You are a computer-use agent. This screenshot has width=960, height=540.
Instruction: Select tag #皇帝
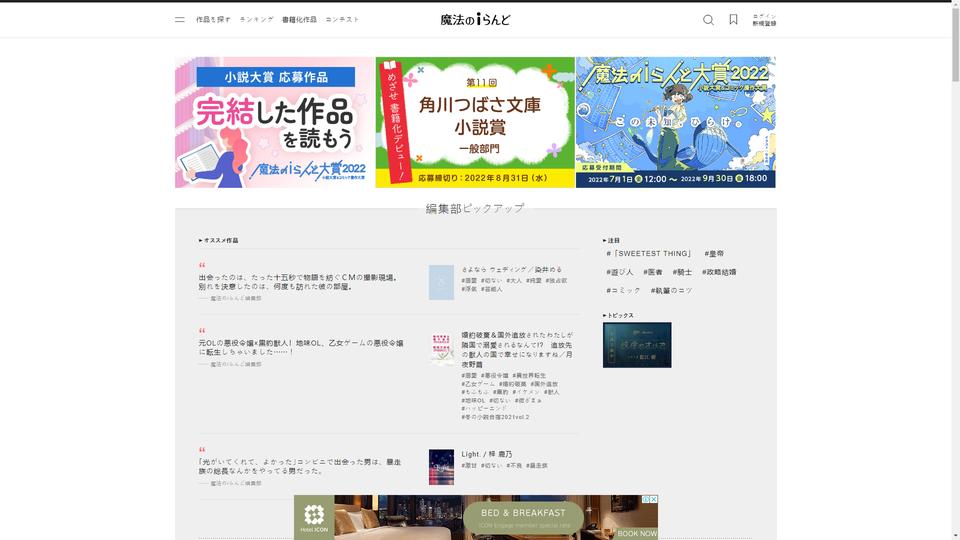(714, 253)
